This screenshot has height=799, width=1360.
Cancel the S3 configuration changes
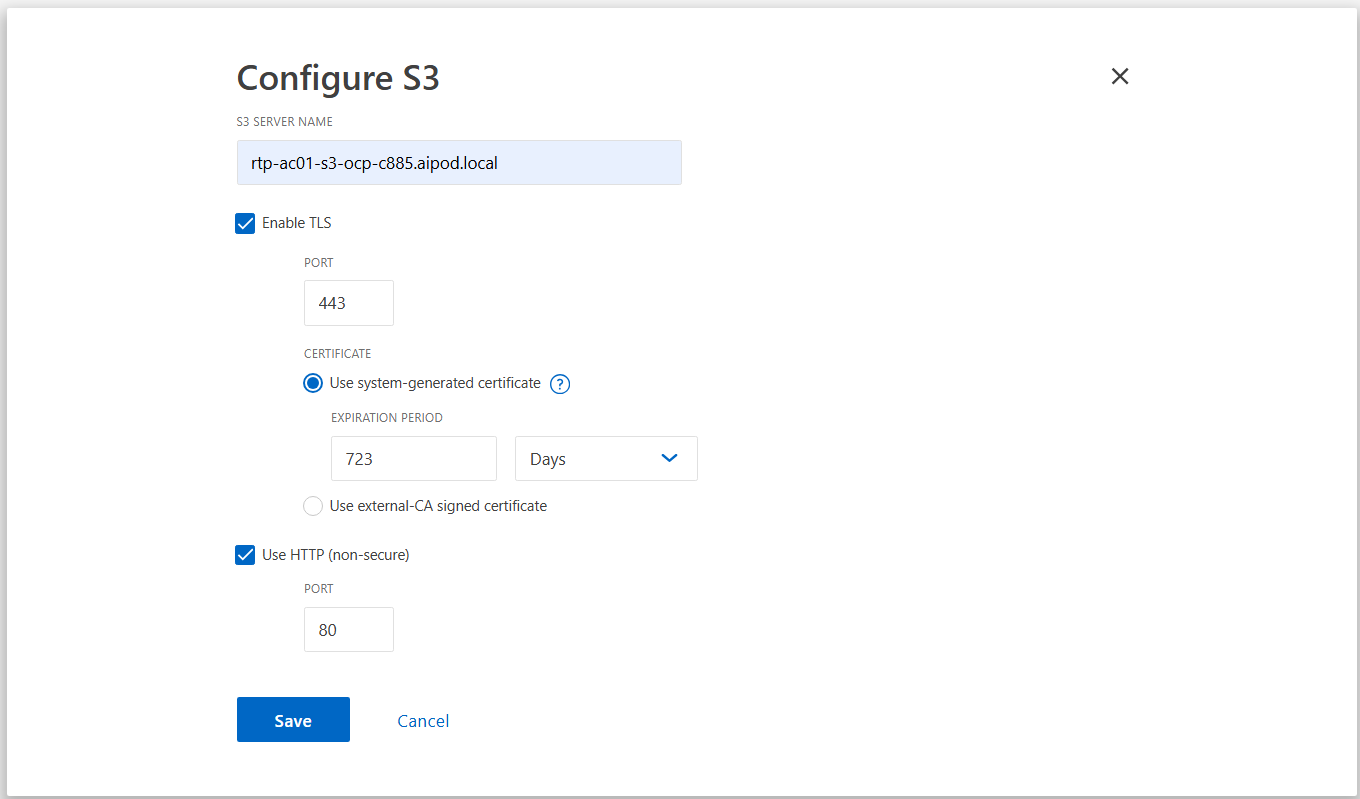[423, 720]
